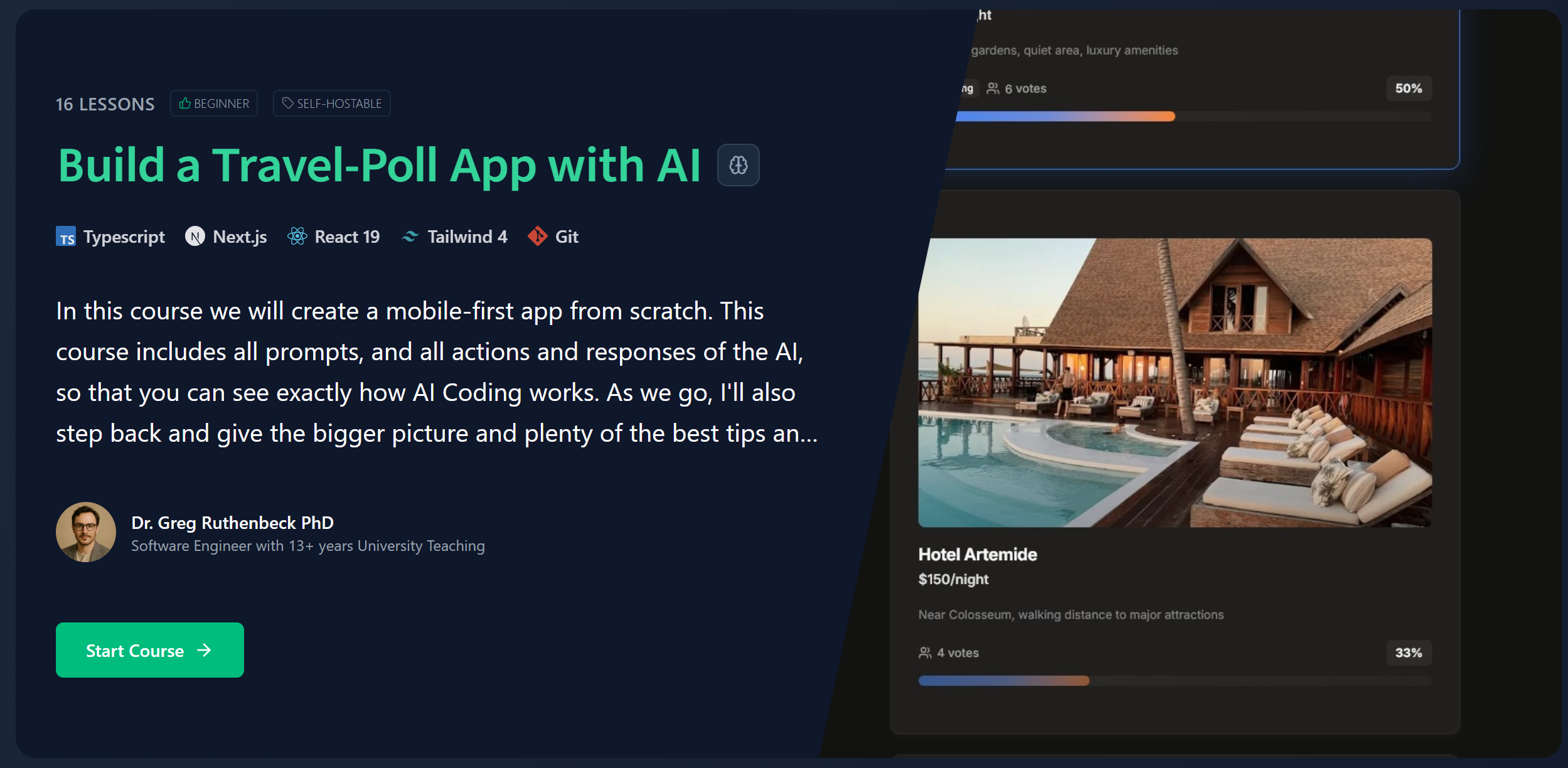This screenshot has height=768, width=1568.
Task: Toggle the SELF-HOSTABLE tag filter
Action: click(331, 103)
